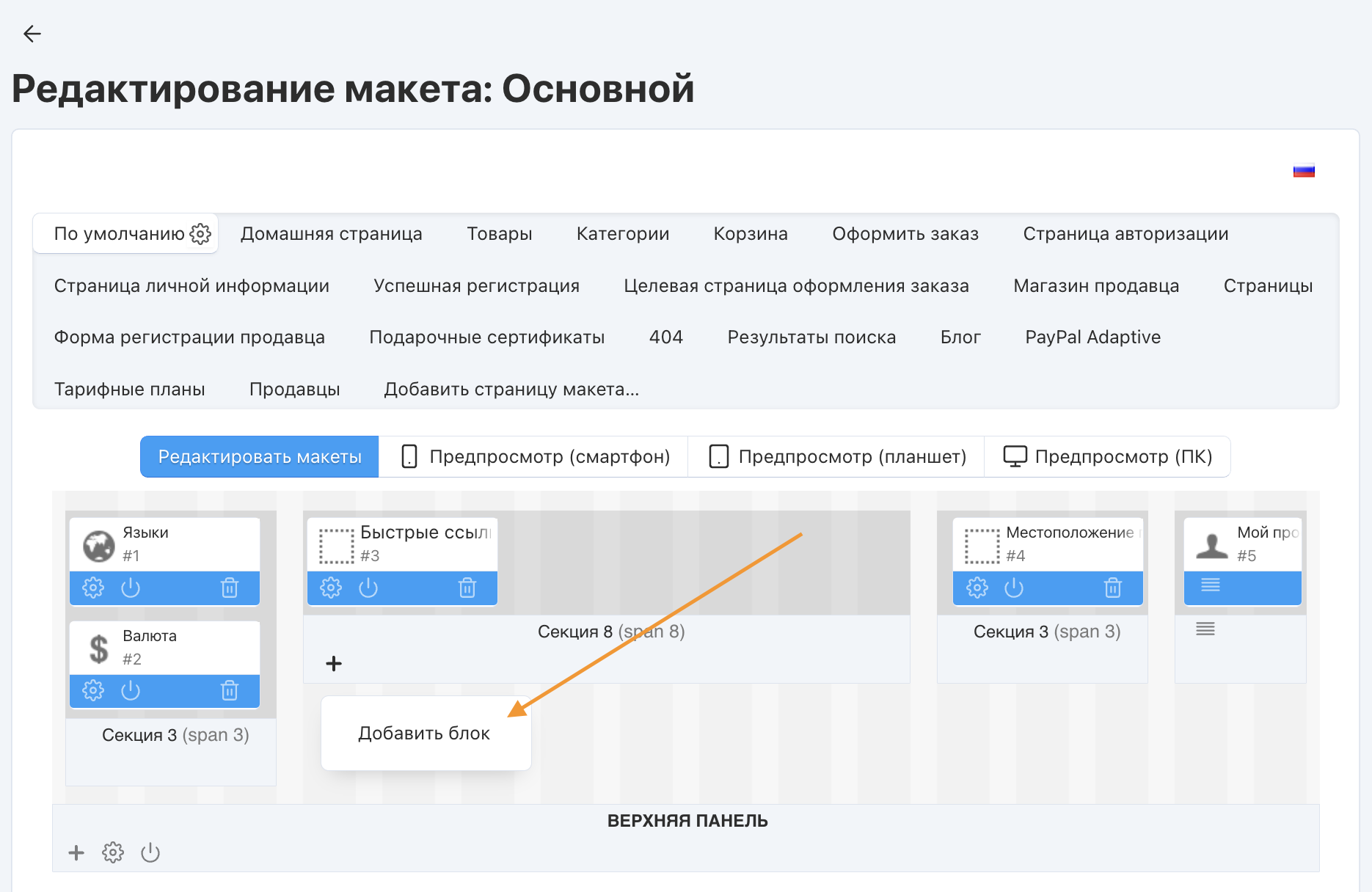Image resolution: width=1372 pixels, height=892 pixels.
Task: Select Добавить блок from popup menu
Action: click(424, 734)
